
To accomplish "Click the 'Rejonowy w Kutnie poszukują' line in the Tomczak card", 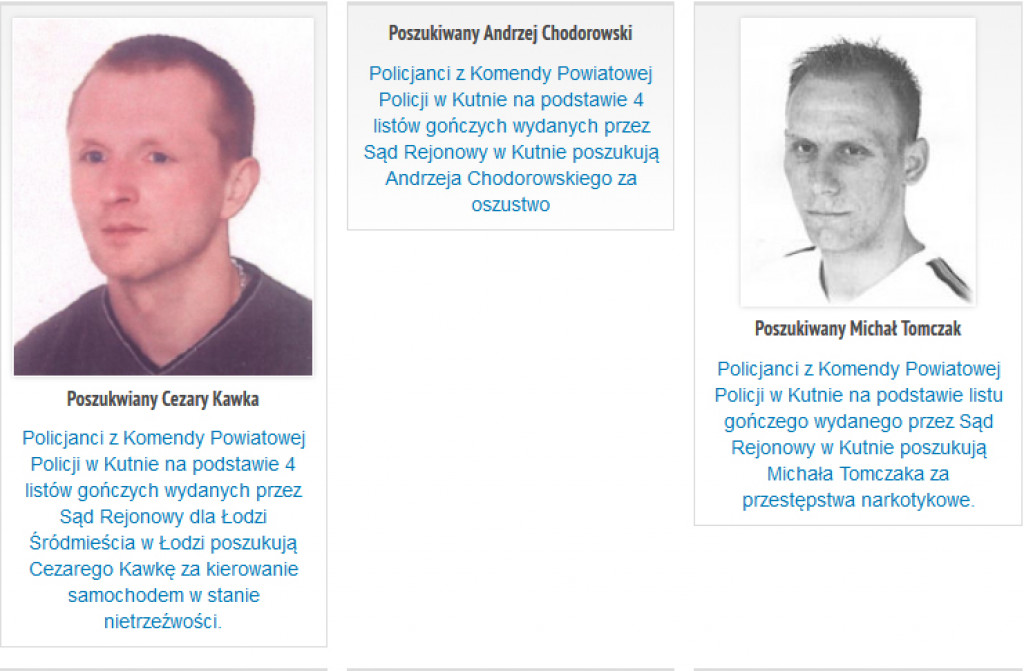I will [x=858, y=448].
